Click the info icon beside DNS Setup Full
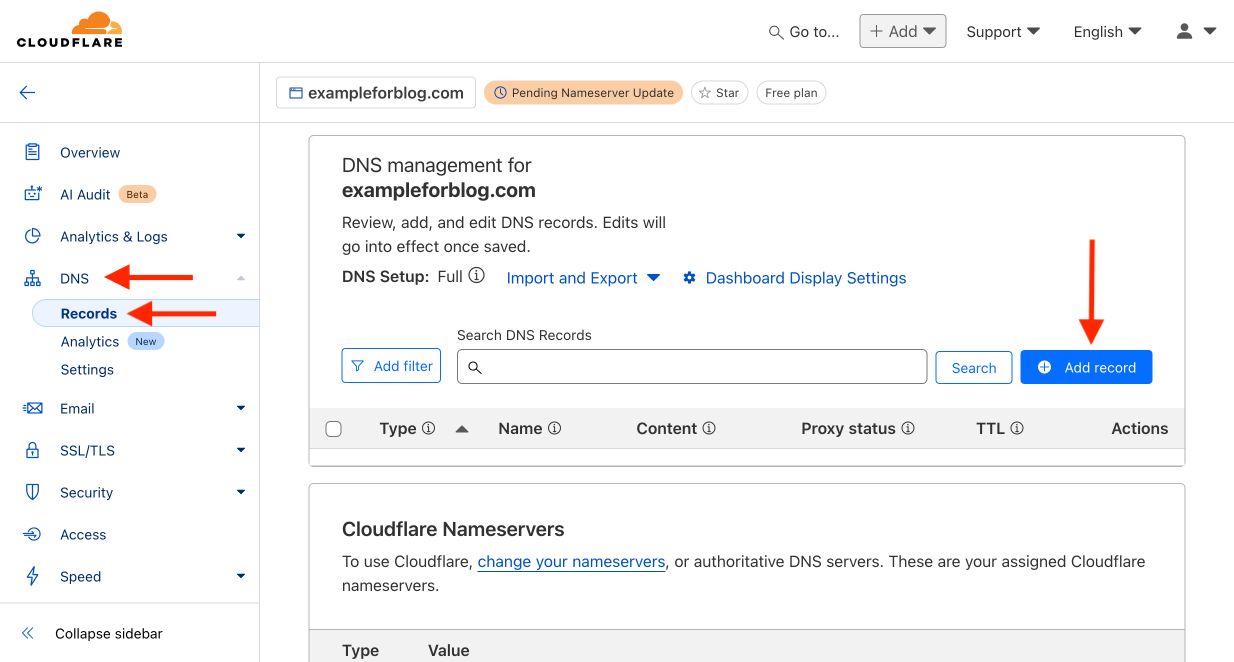 pos(476,276)
